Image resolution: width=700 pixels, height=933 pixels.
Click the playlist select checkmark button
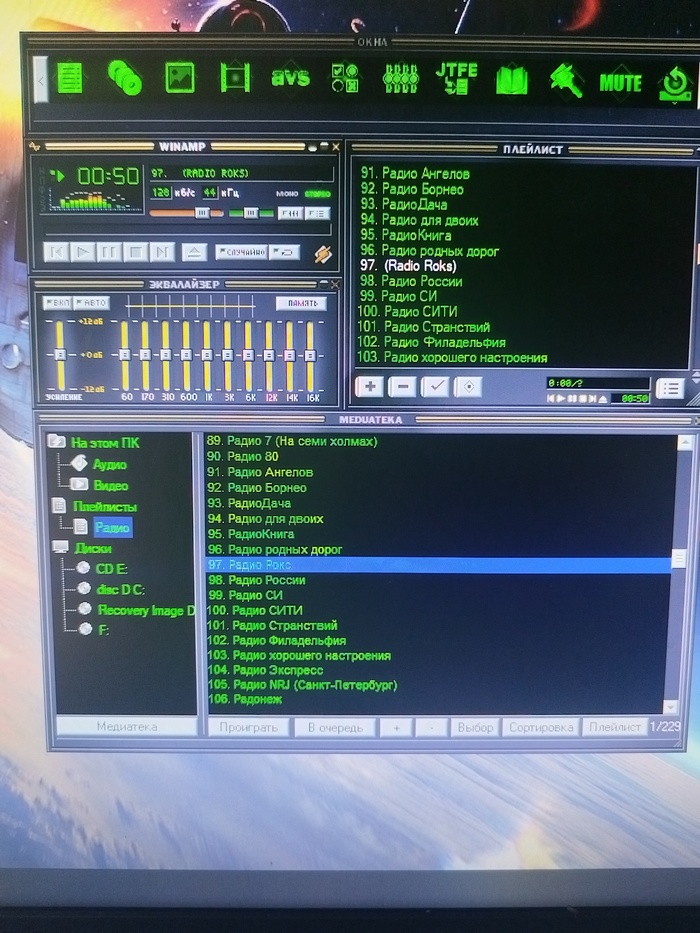coord(435,387)
